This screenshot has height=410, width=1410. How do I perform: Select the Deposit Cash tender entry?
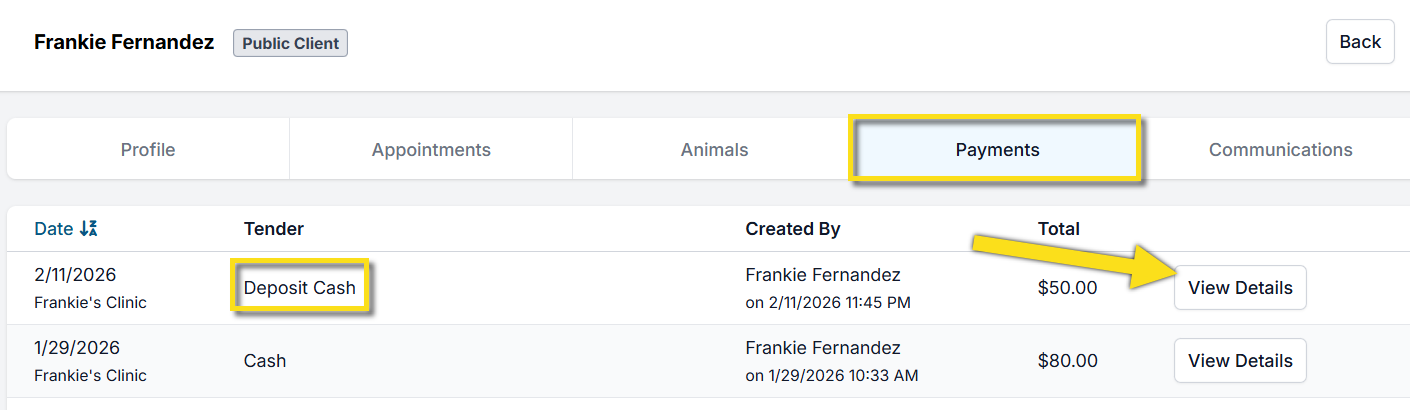pos(300,288)
